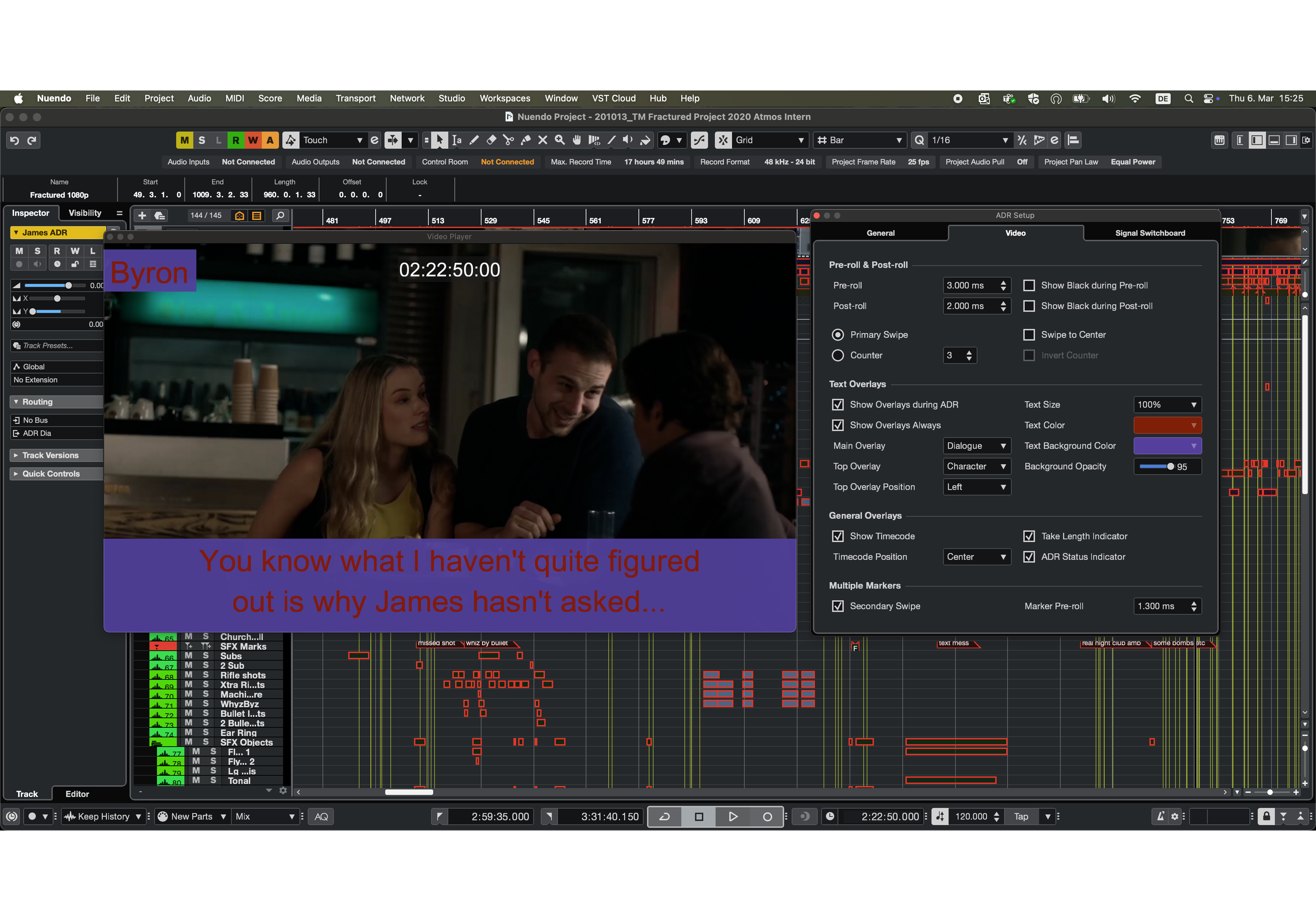
Task: Open Top Overlay Position Left dropdown
Action: (977, 487)
